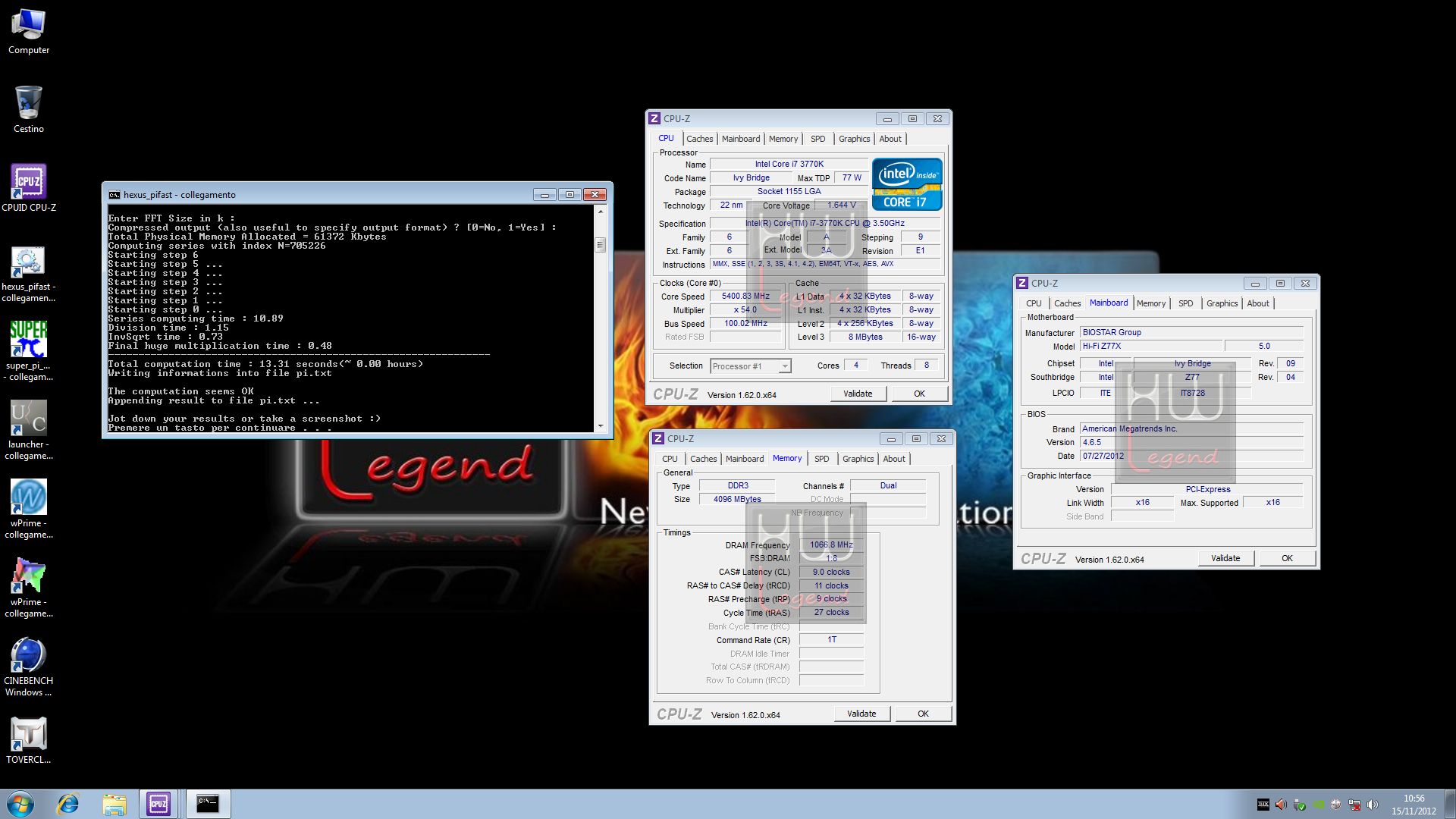
Task: Open About tab in the top CPU-Z window
Action: point(890,139)
